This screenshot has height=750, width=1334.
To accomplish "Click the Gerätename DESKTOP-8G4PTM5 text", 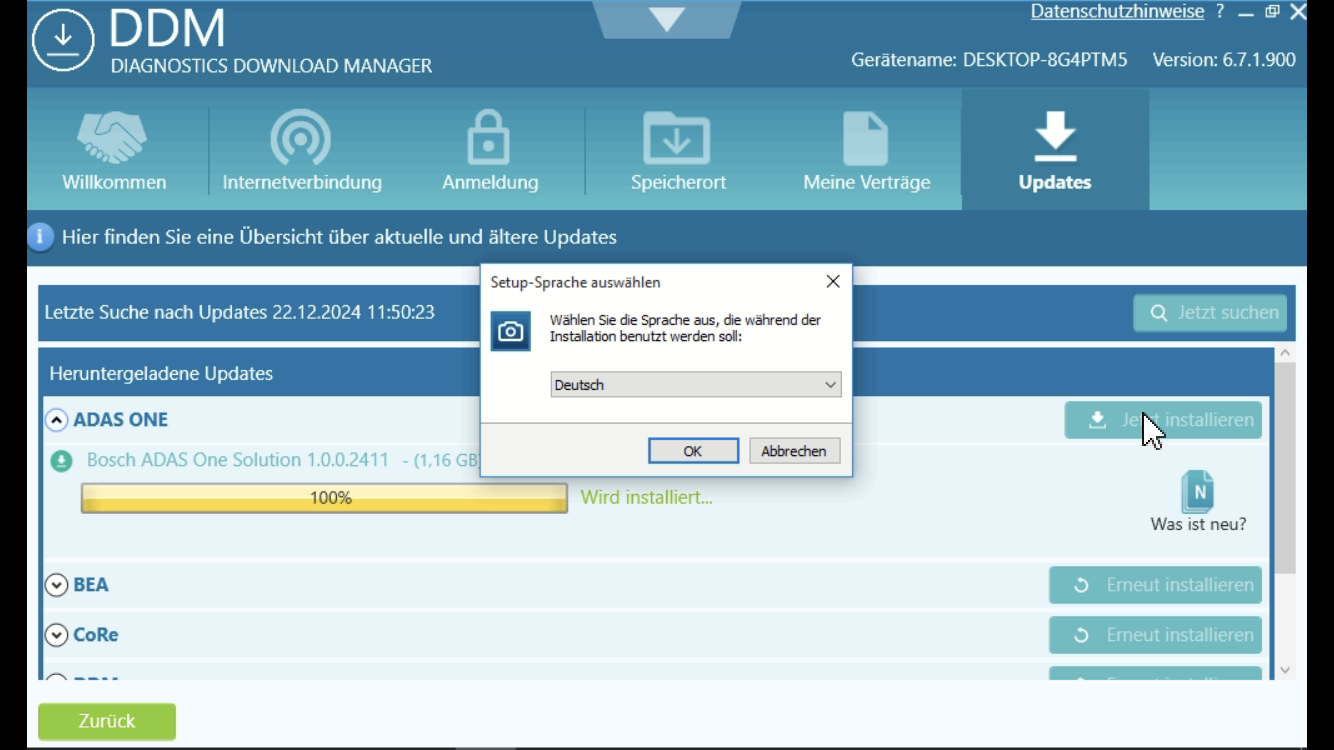I will pyautogui.click(x=989, y=60).
